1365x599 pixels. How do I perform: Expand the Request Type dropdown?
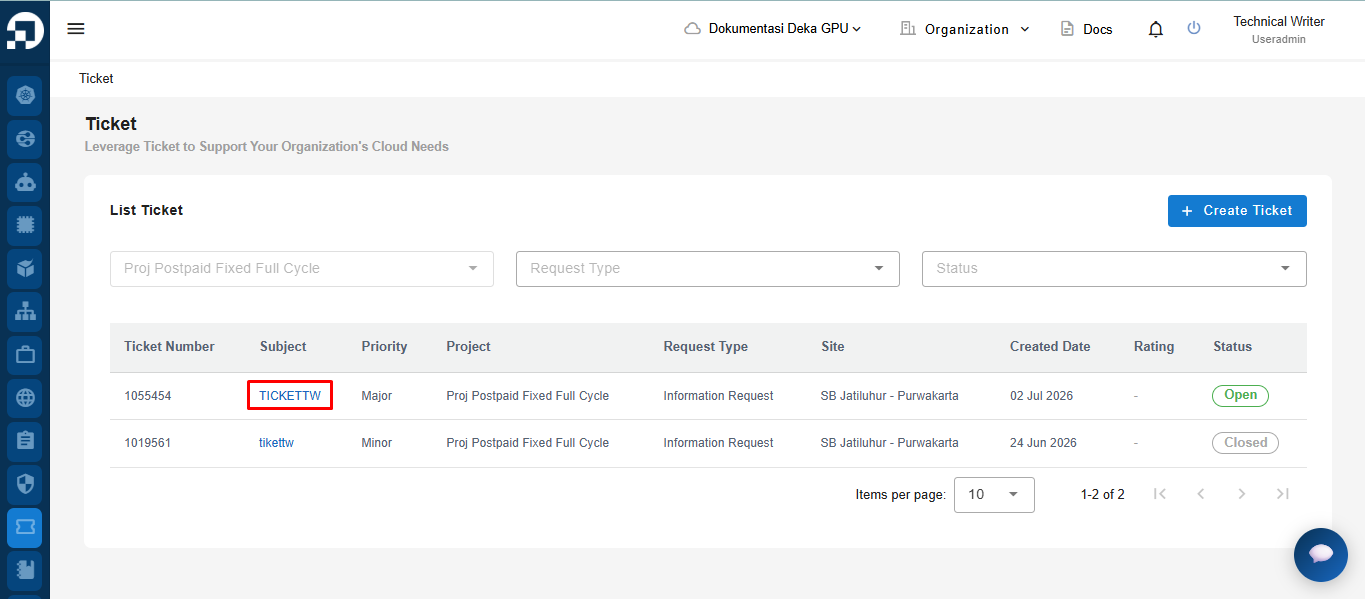(708, 268)
